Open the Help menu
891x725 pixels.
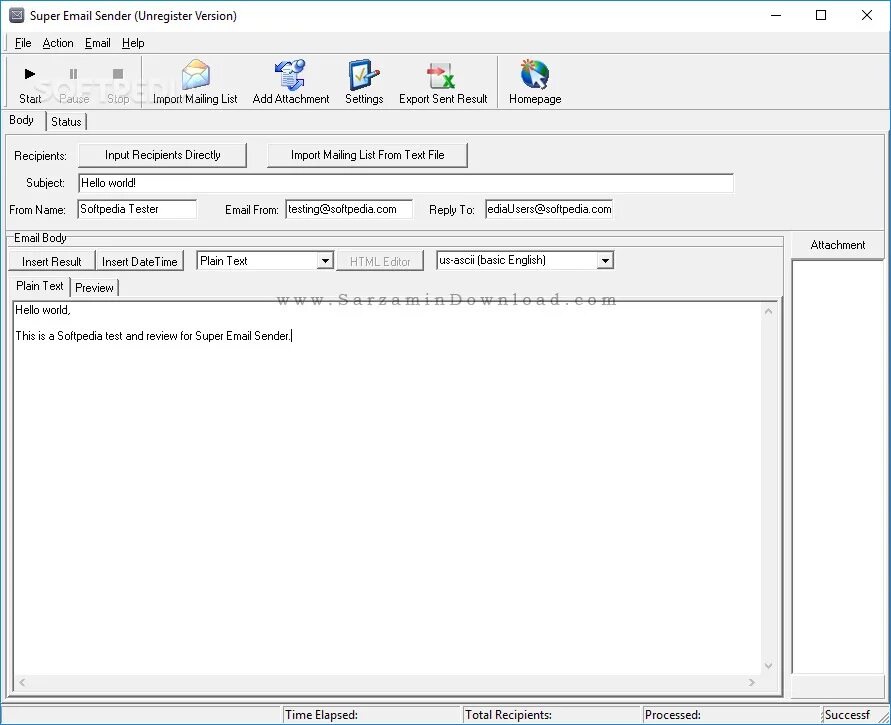(x=133, y=43)
